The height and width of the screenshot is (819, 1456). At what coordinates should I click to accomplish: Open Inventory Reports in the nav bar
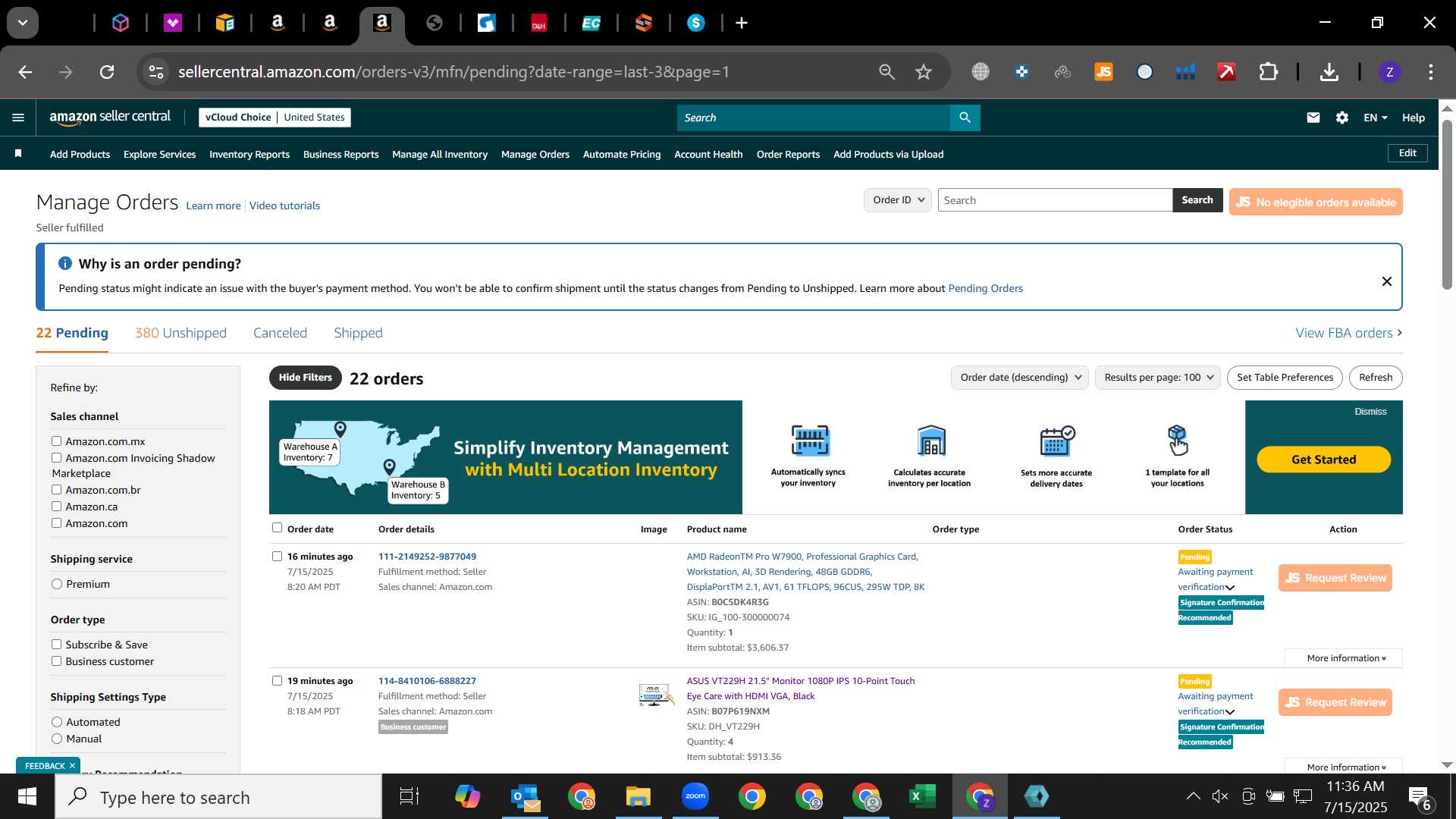point(249,154)
